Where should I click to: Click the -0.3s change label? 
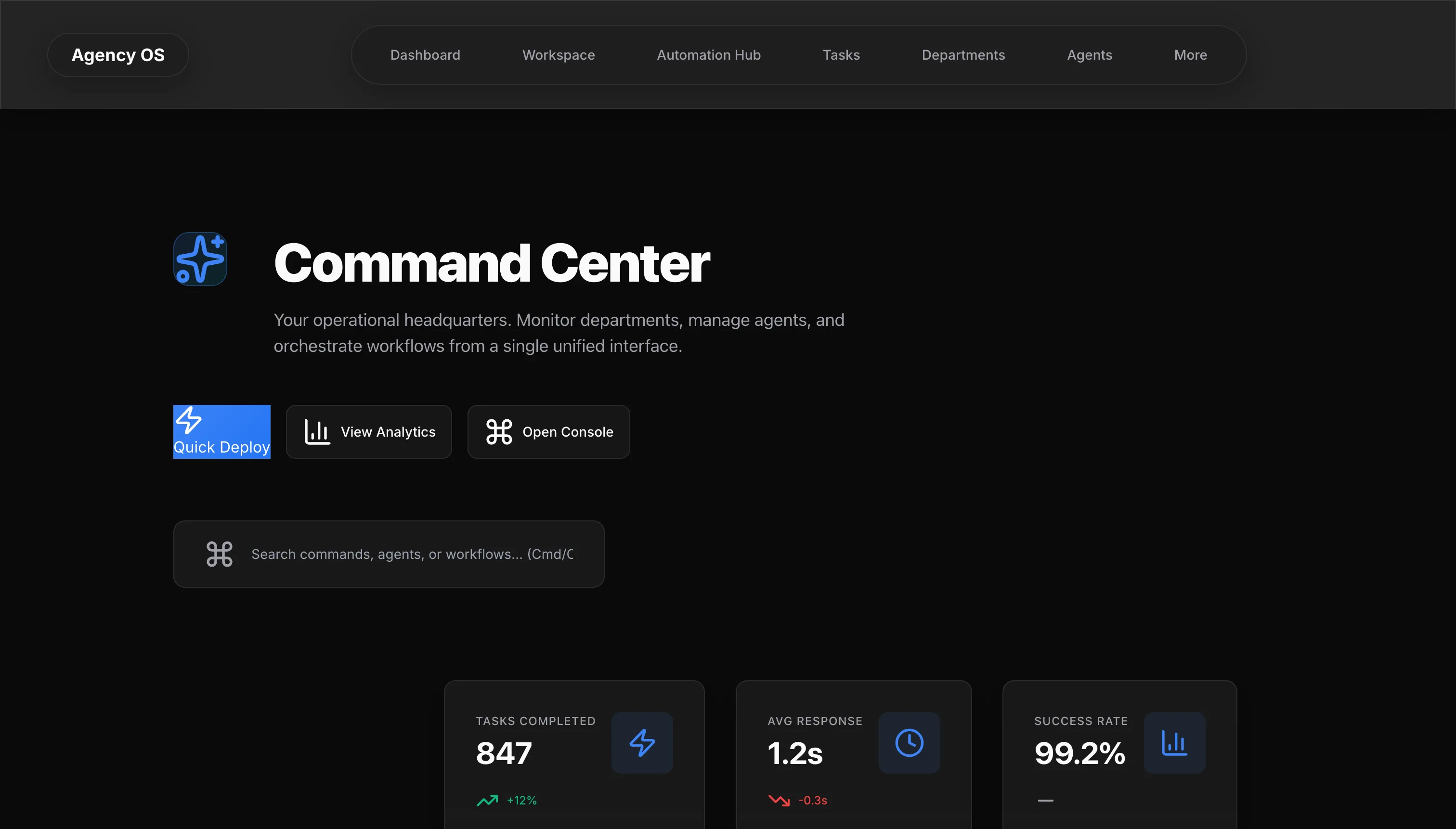click(x=813, y=800)
